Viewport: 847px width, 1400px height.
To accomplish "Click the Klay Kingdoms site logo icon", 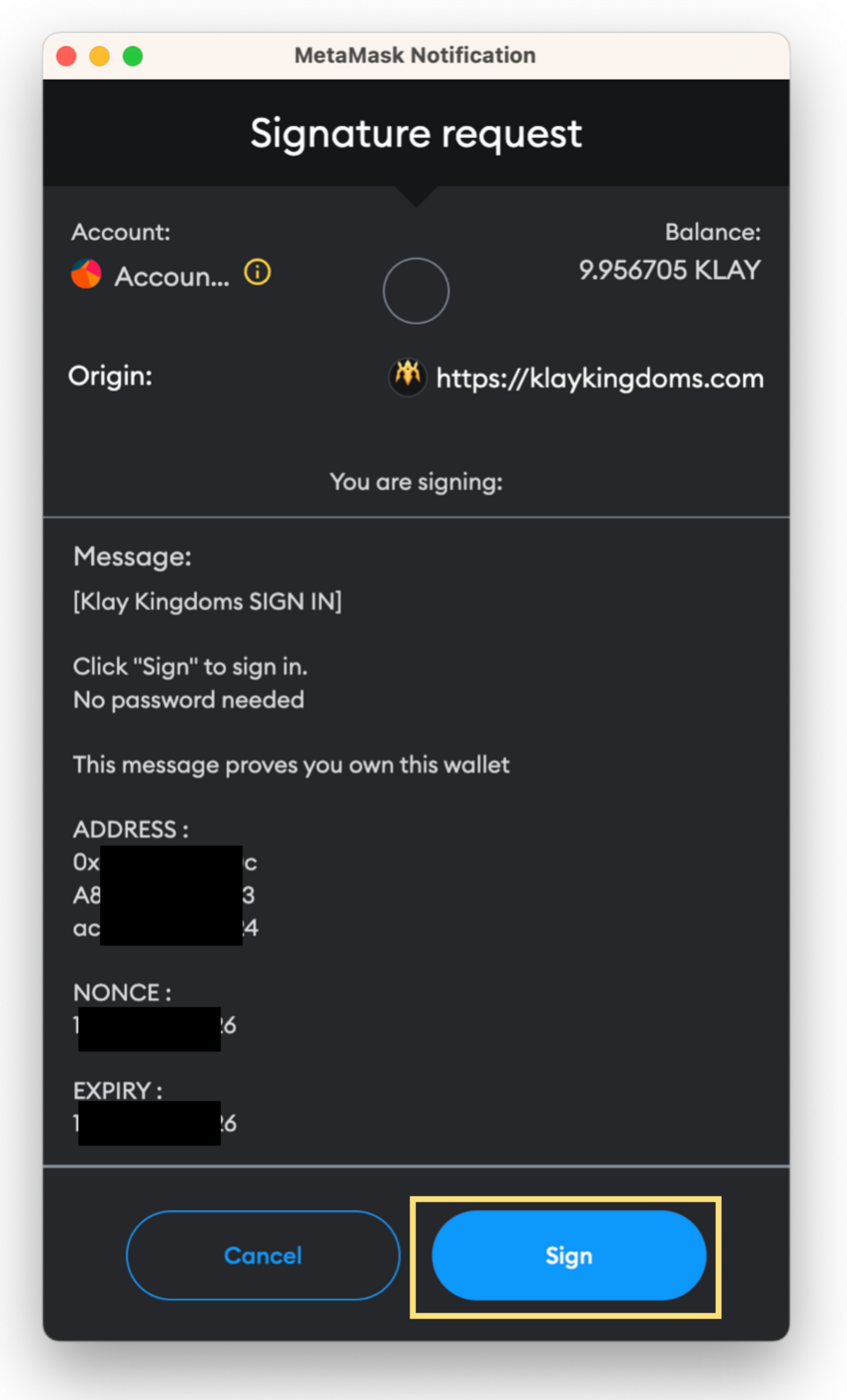I will coord(407,377).
